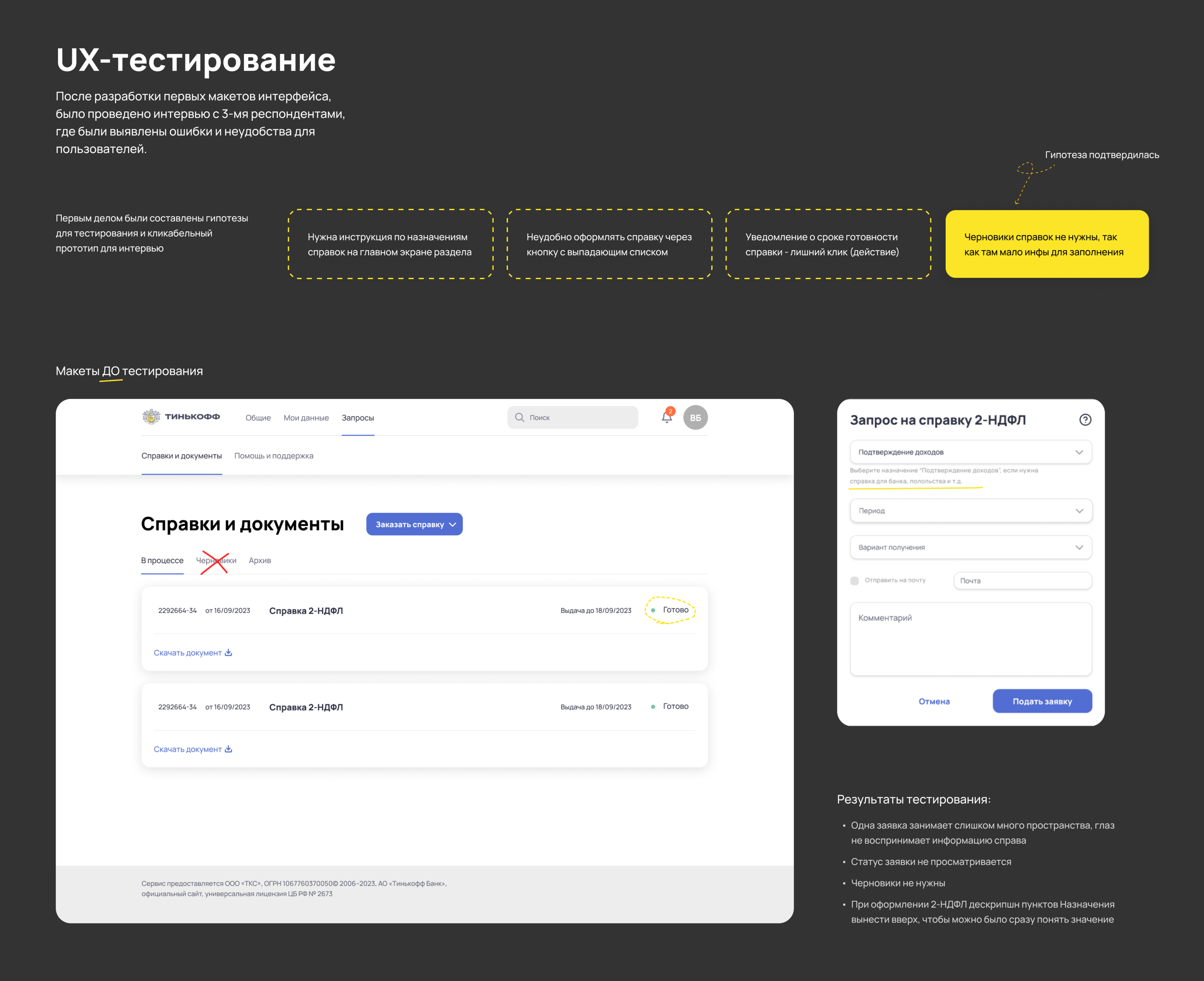Click into the Комментарий text area
This screenshot has height=981, width=1204.
point(970,639)
